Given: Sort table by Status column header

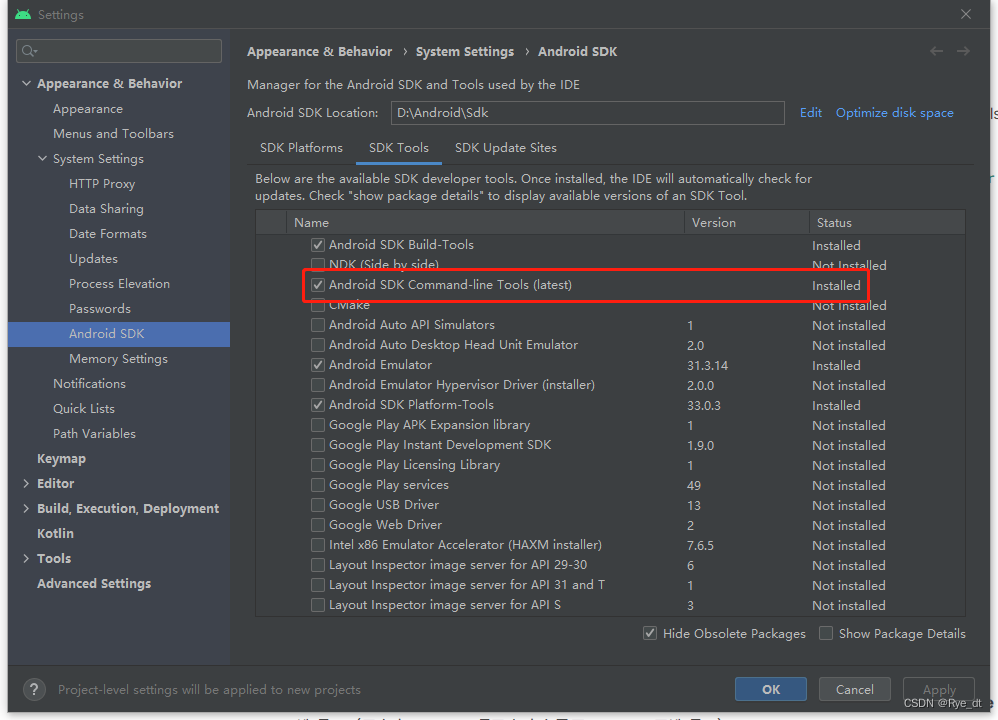Looking at the screenshot, I should pos(887,222).
